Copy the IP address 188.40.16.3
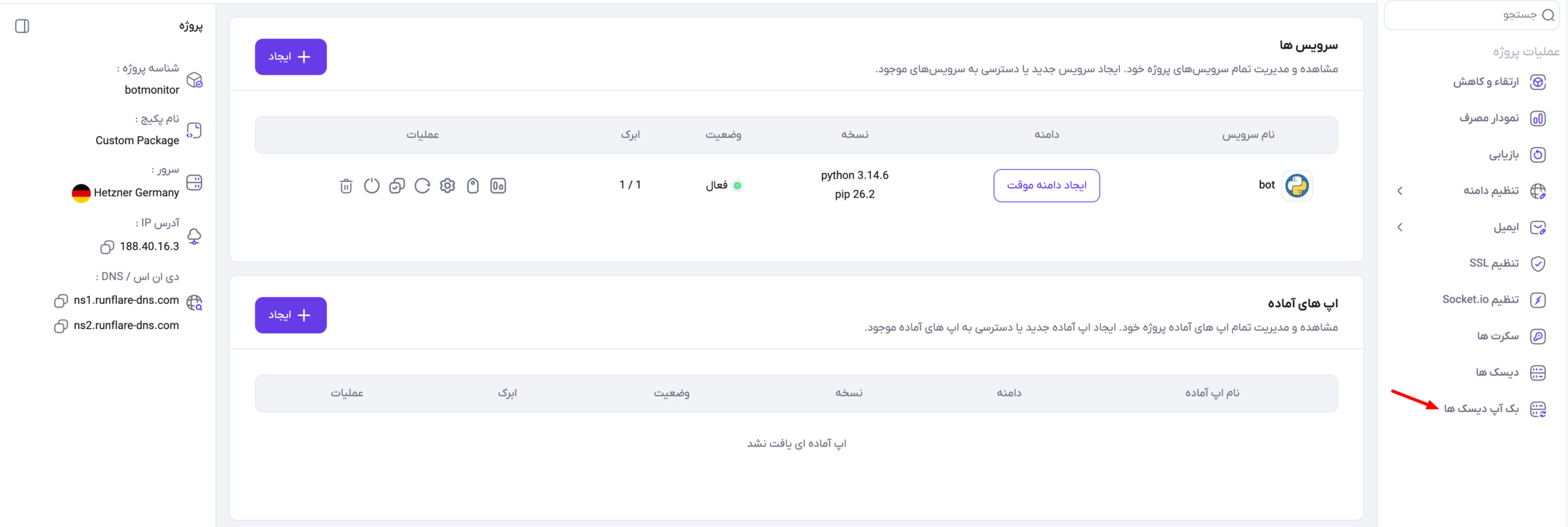Screen dimensions: 1568x527 click(107, 247)
